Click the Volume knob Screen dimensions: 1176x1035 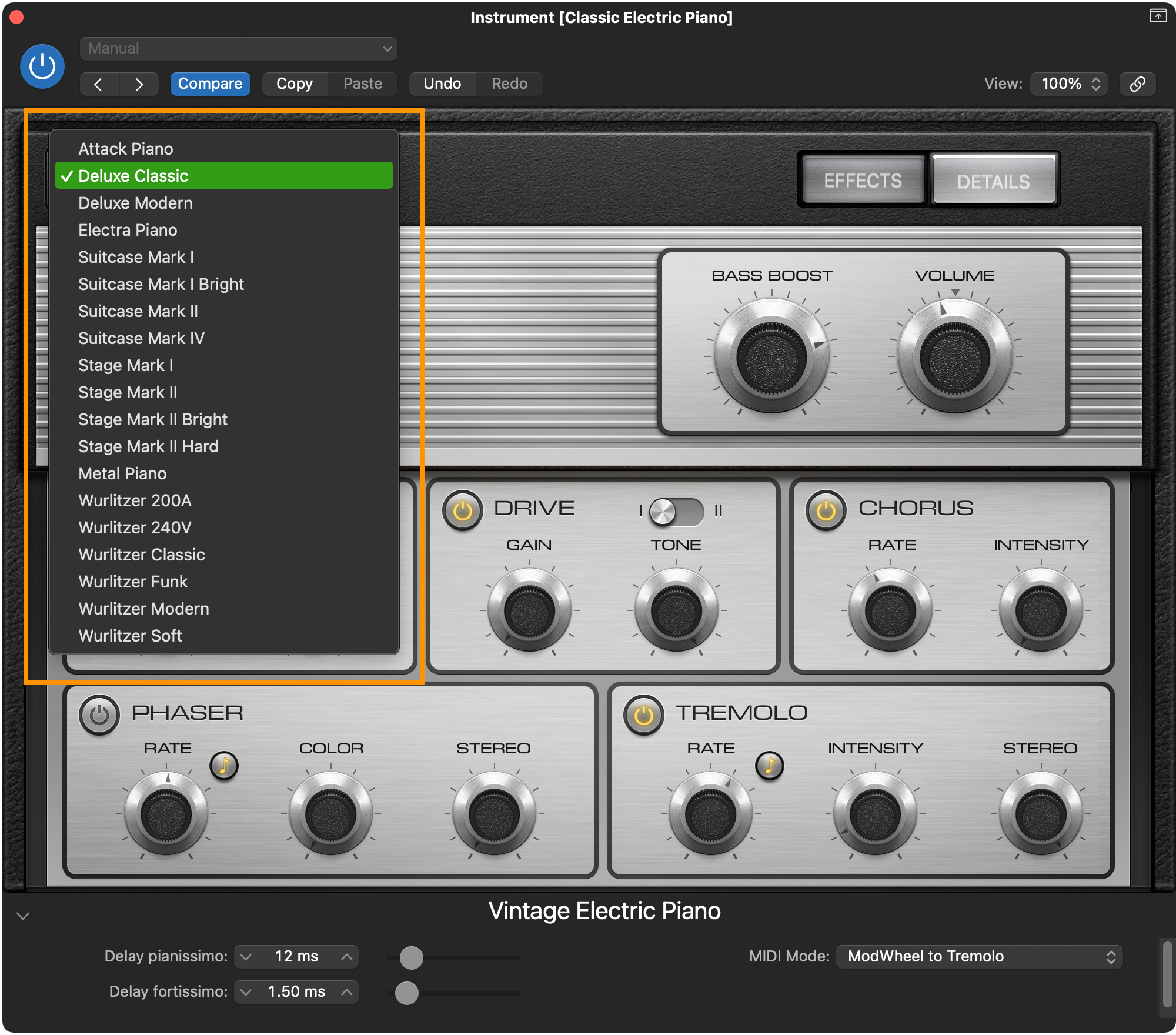point(955,356)
